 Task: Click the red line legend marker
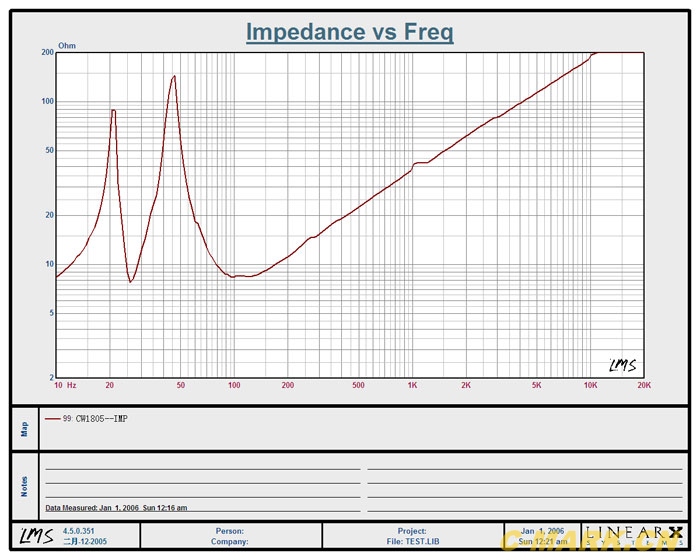52,419
